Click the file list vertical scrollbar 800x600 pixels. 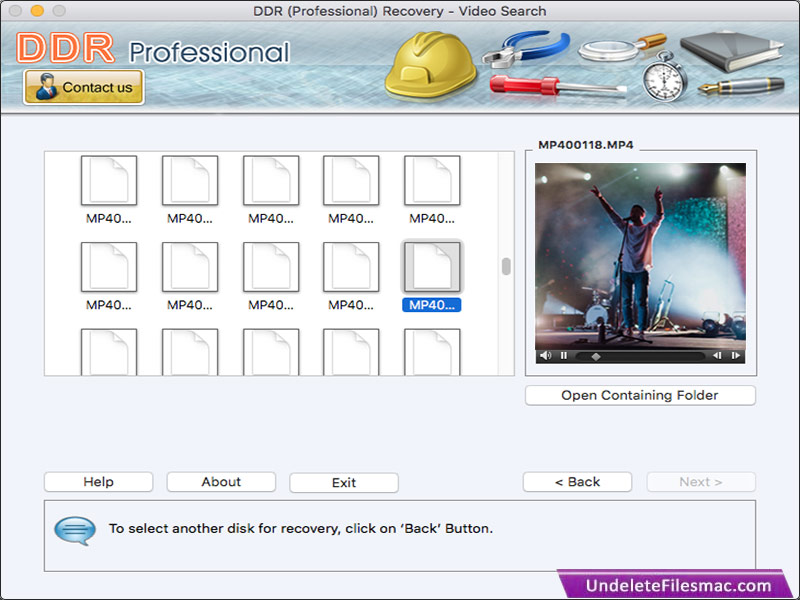506,266
